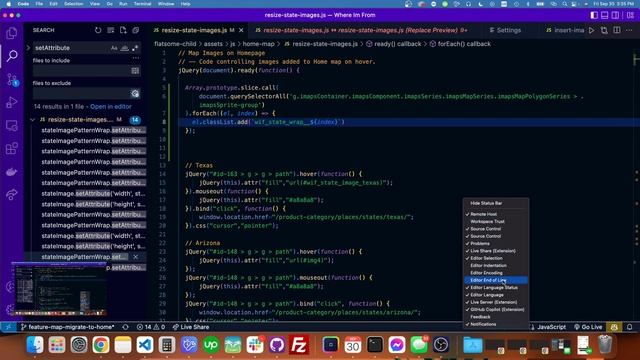This screenshot has width=640, height=360.
Task: Open changes compare icon in editor toolbar
Action: point(604,30)
